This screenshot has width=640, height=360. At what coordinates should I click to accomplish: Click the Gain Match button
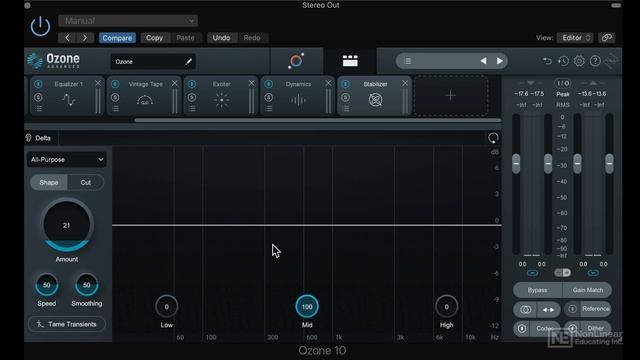pos(588,290)
